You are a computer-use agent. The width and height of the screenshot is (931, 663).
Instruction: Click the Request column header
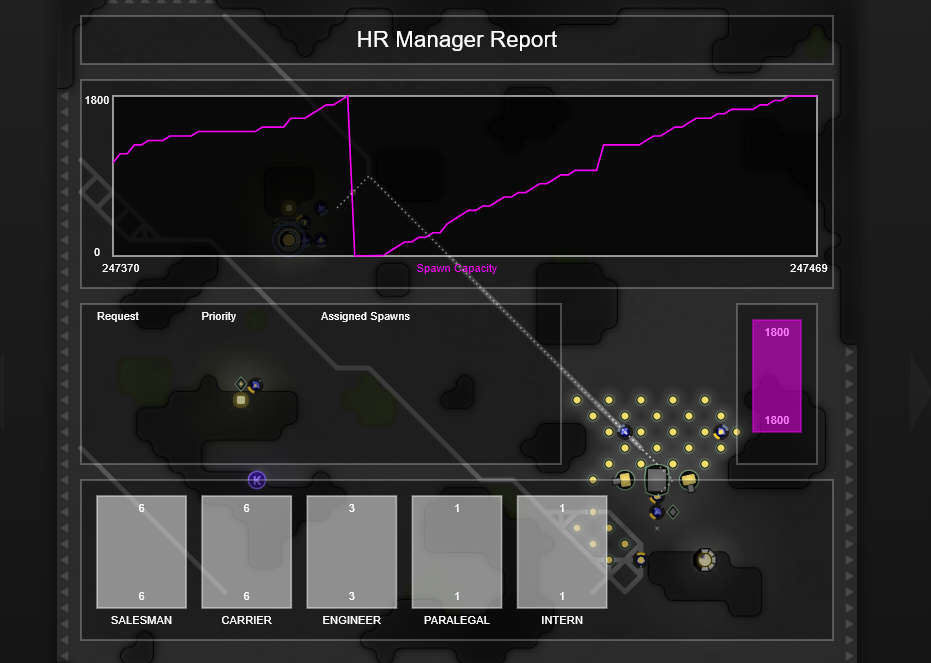coord(118,316)
